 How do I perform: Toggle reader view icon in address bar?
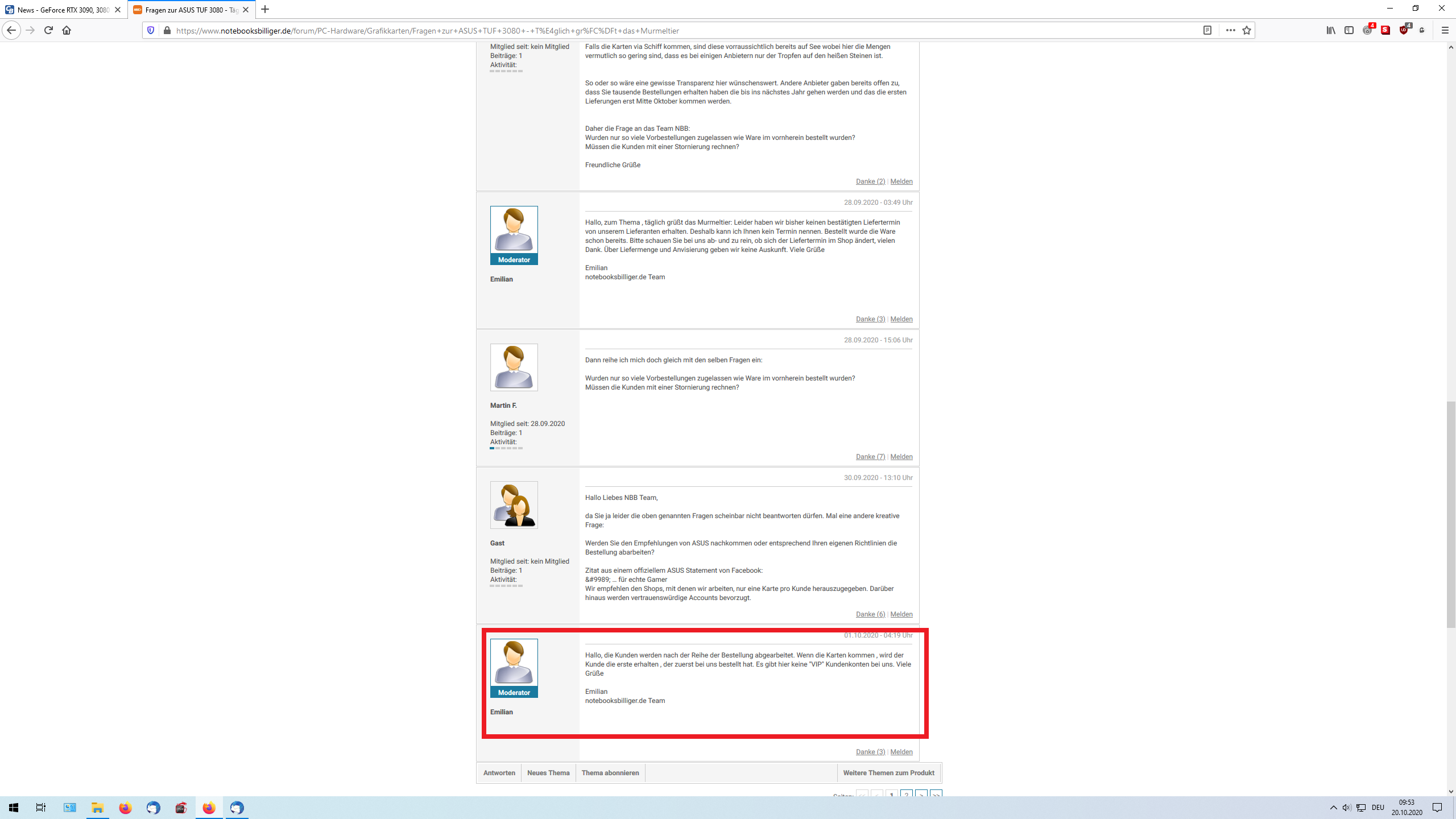[1207, 30]
